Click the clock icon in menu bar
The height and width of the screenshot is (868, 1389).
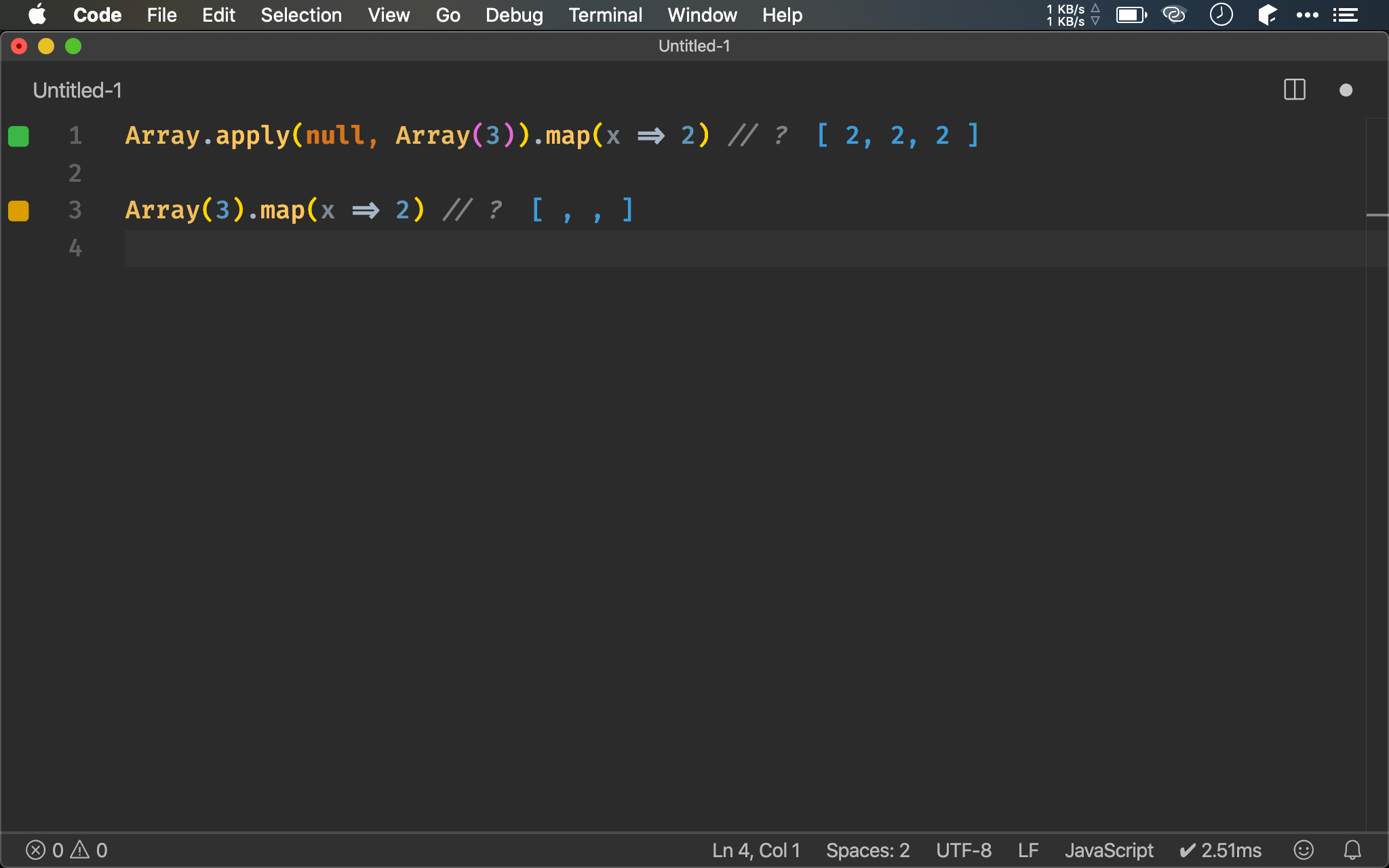(1221, 15)
